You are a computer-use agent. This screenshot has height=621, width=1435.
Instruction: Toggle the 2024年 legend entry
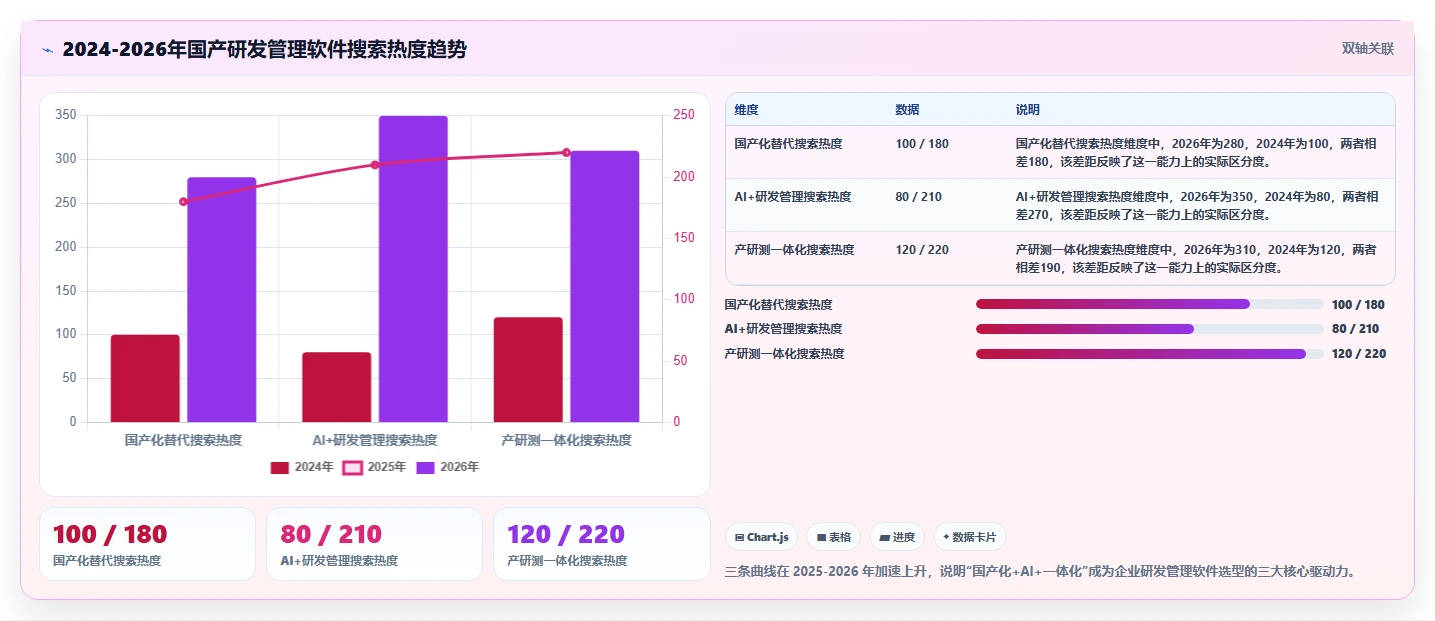[302, 467]
